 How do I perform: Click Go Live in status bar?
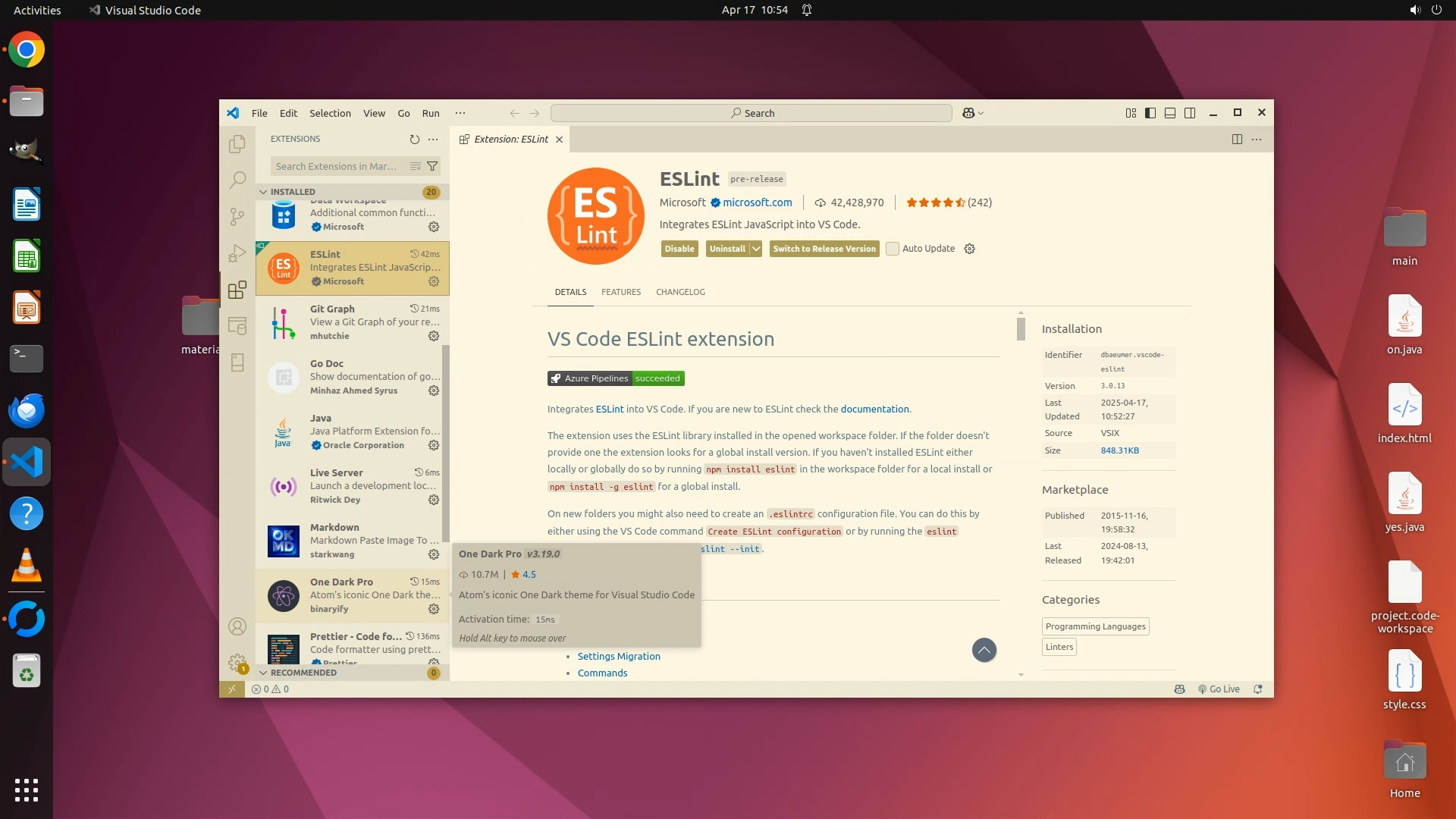(x=1219, y=689)
